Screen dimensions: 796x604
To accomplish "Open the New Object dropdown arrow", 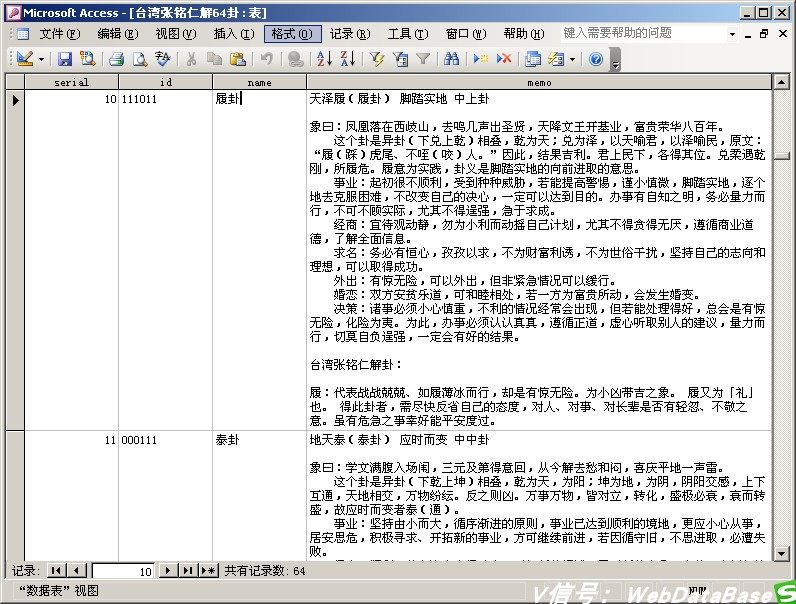I will 572,59.
